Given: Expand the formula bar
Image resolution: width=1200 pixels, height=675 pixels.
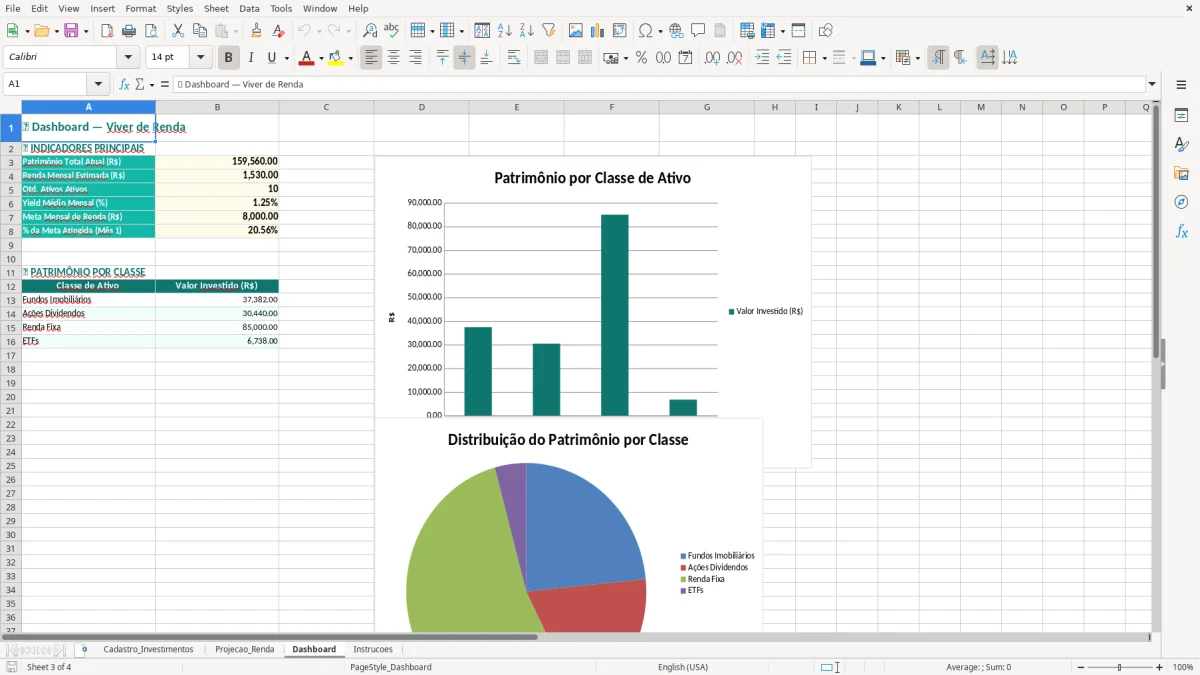Looking at the screenshot, I should tap(1152, 85).
